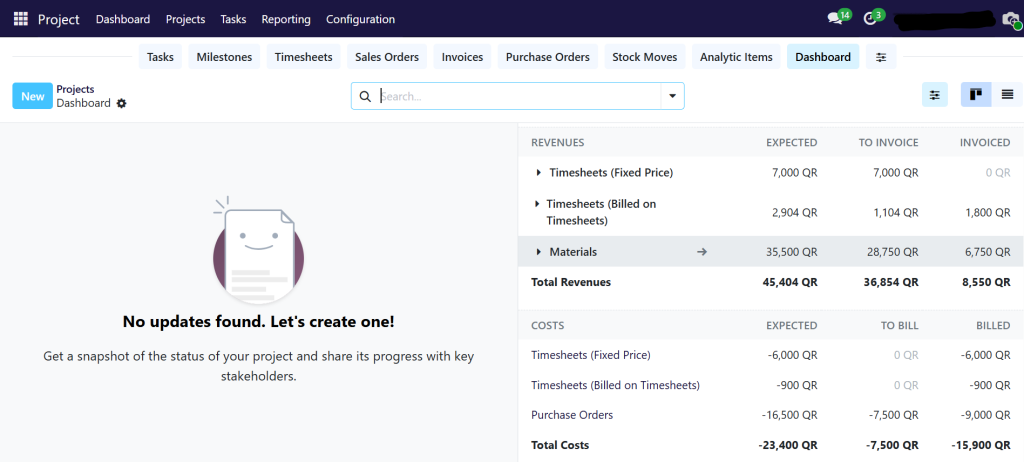Viewport: 1024px width, 462px height.
Task: Click the Total Costs label
Action: point(560,445)
